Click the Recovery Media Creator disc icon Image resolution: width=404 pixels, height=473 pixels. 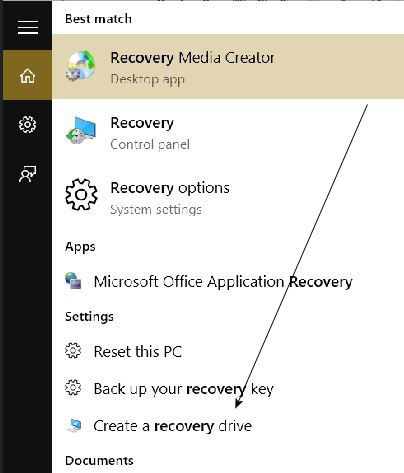pyautogui.click(x=80, y=66)
